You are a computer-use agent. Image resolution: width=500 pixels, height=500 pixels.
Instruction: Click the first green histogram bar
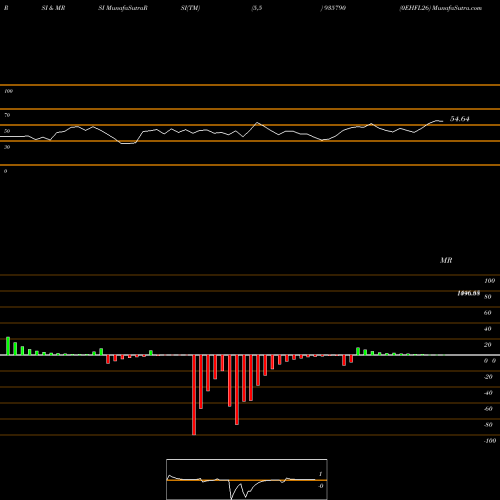click(x=8, y=346)
